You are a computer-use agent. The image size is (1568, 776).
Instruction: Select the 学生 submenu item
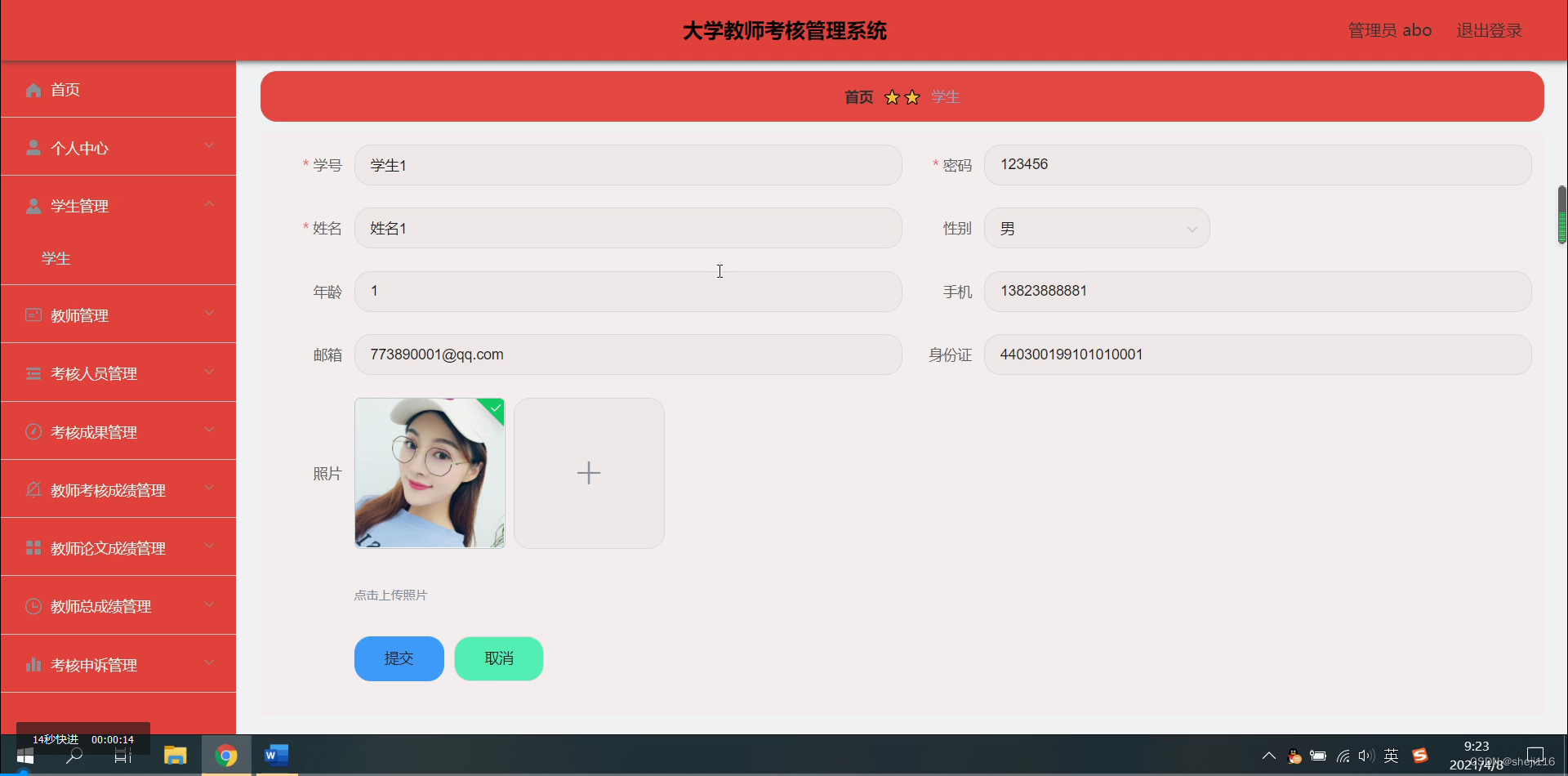point(56,257)
